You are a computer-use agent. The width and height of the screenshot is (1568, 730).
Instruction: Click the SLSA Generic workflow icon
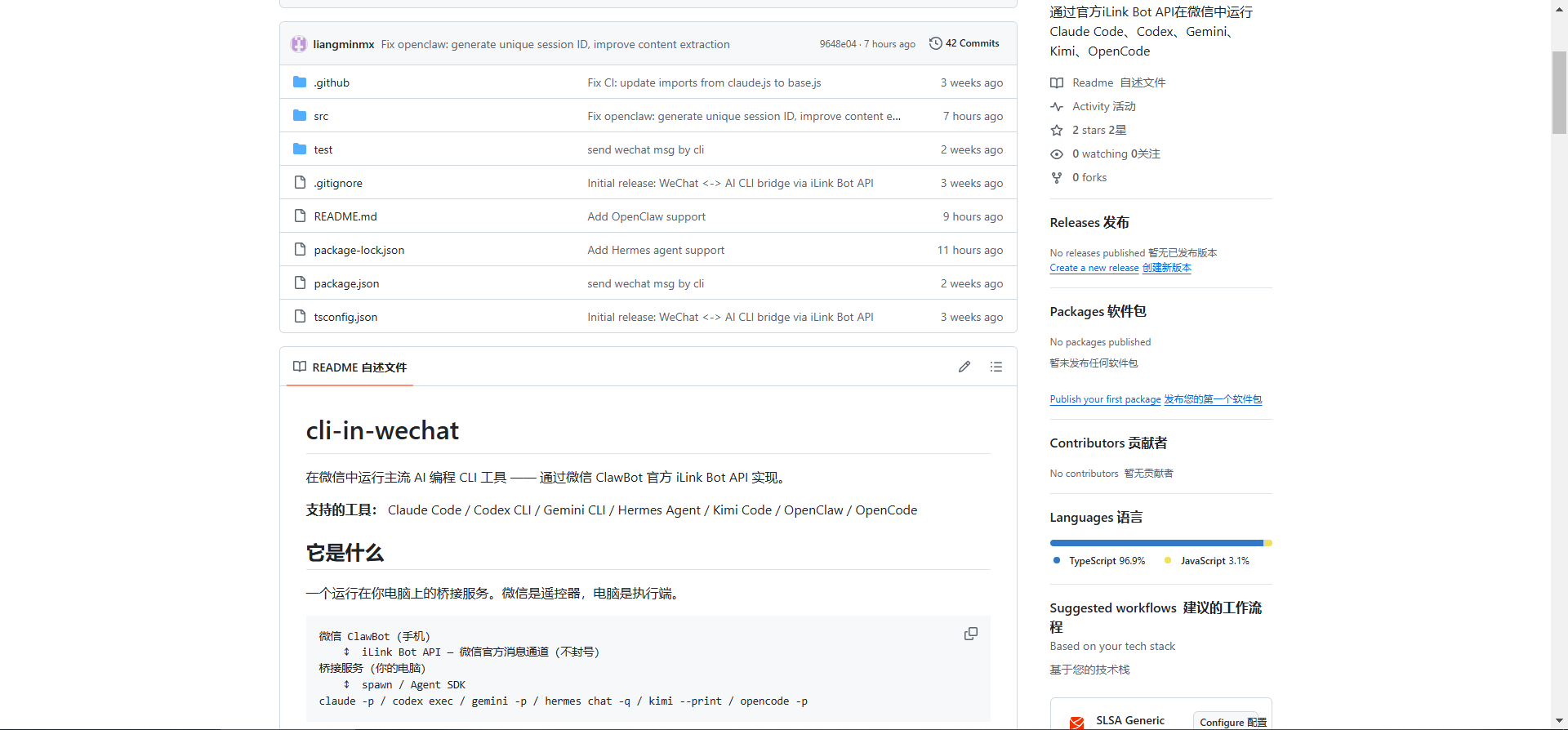point(1077,722)
